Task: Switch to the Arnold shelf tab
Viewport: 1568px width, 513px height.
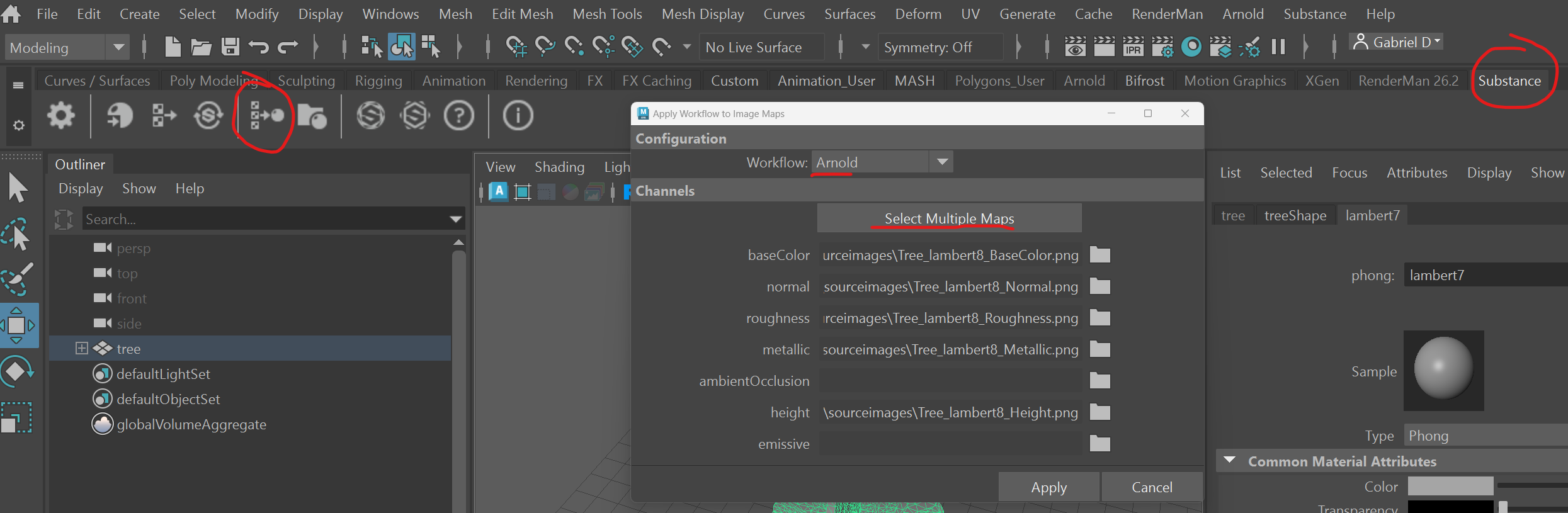Action: click(x=1084, y=81)
